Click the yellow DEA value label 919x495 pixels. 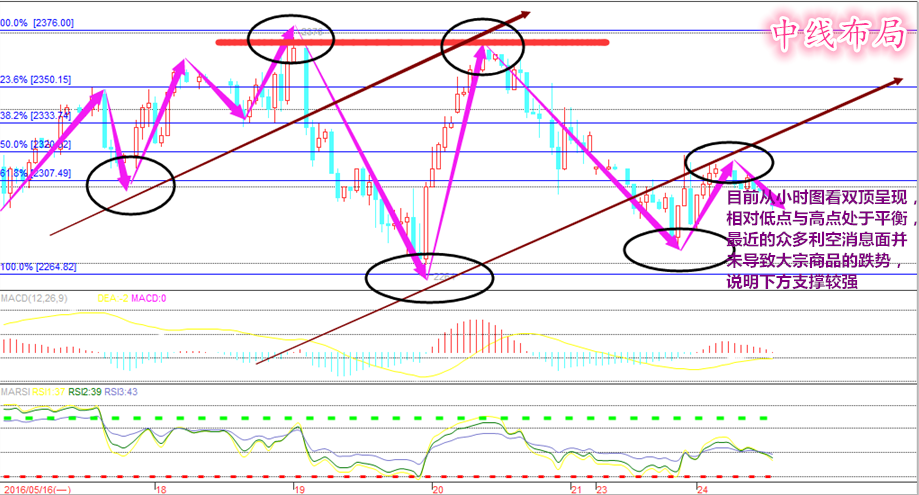[x=112, y=298]
